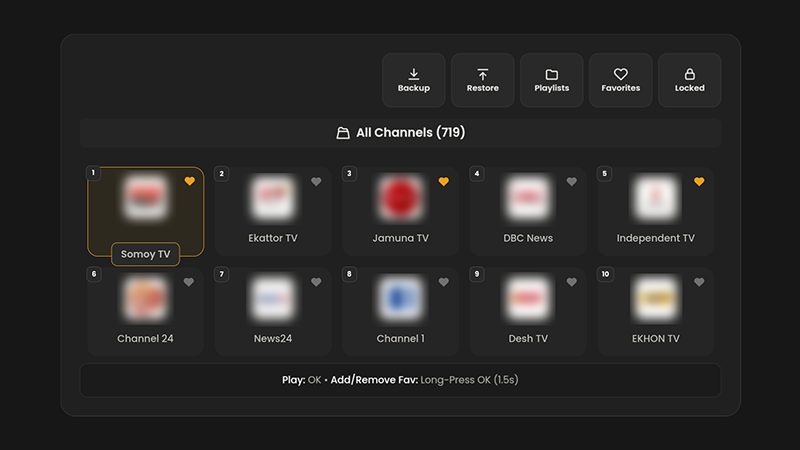Click the News24 name text
The width and height of the screenshot is (800, 450).
[273, 339]
